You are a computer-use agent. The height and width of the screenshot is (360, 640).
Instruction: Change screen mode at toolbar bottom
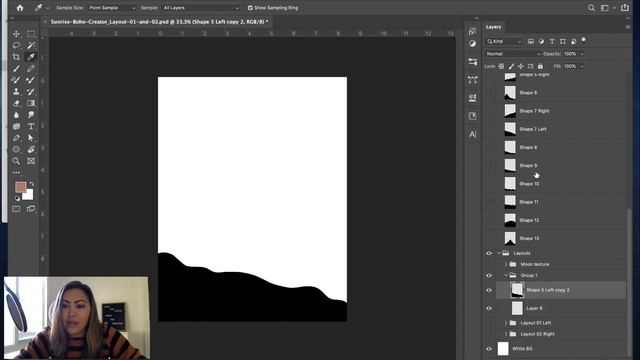[31, 209]
